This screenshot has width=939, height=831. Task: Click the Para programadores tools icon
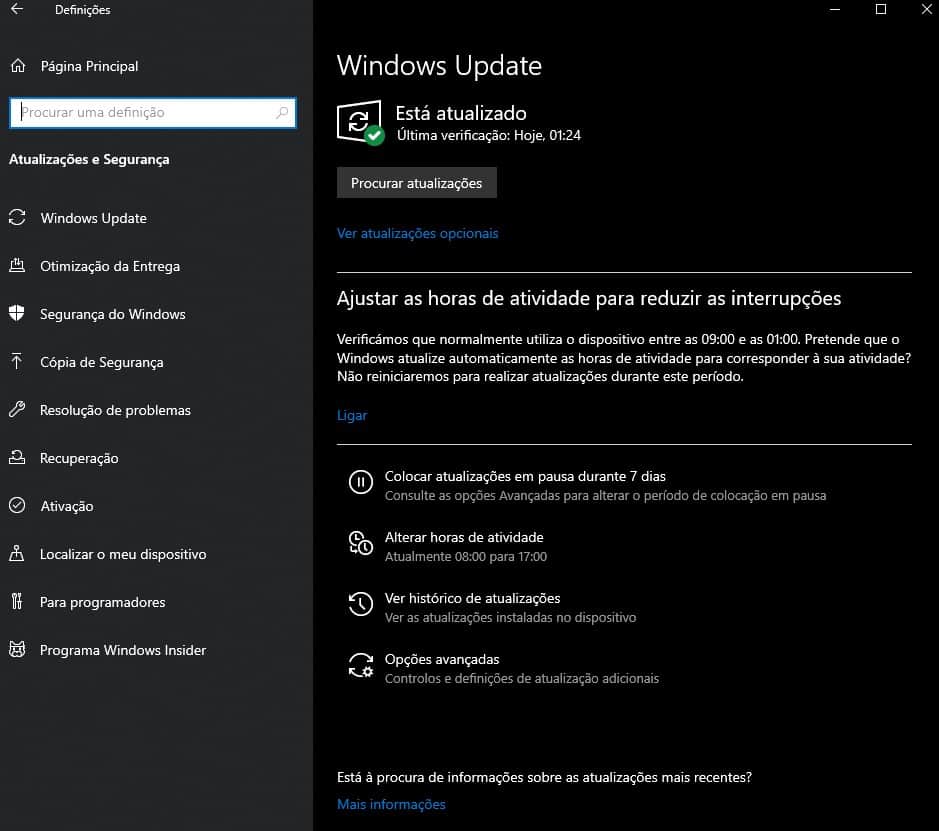(17, 601)
